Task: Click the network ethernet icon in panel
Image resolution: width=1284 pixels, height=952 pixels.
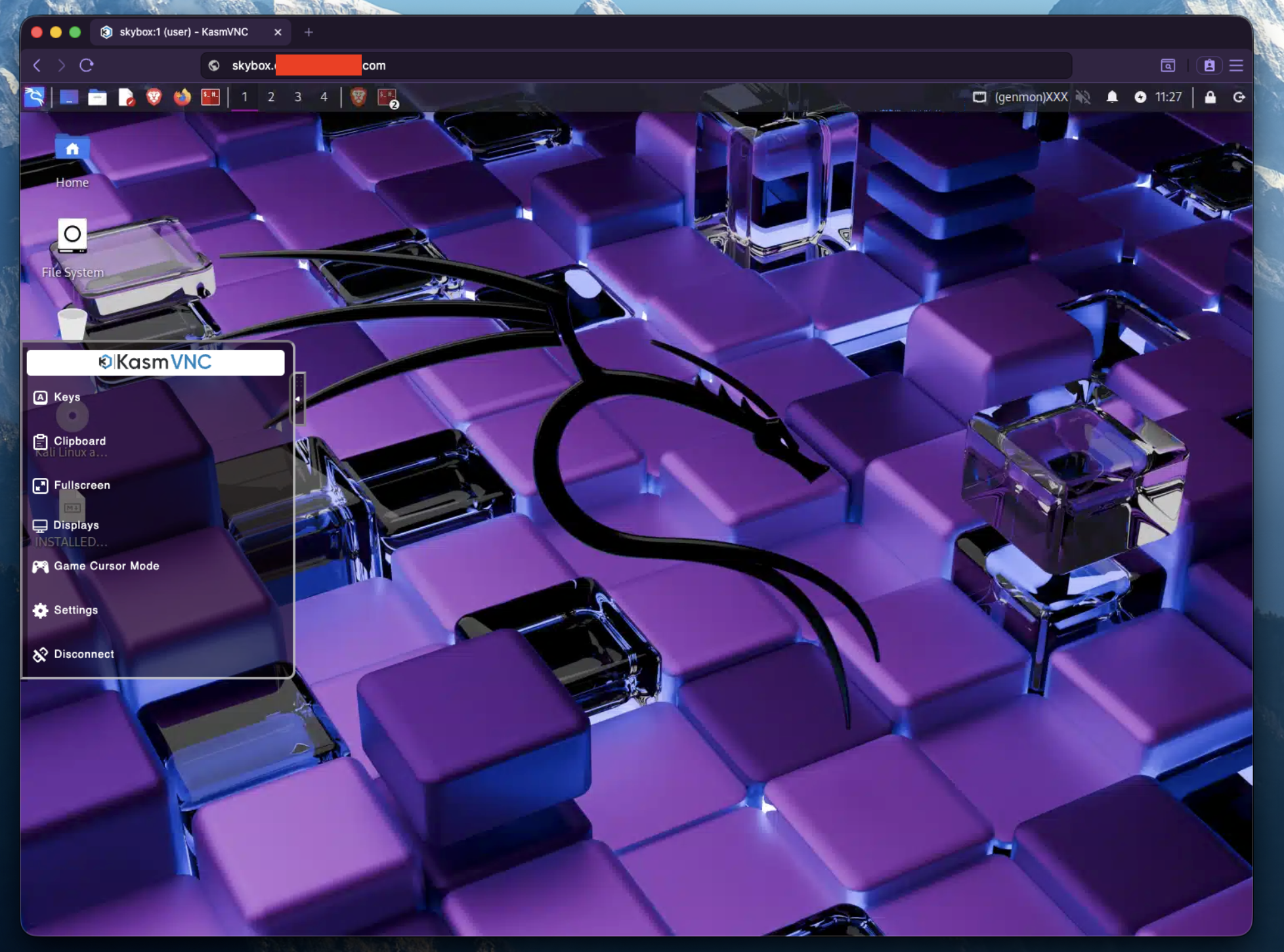Action: pyautogui.click(x=979, y=97)
